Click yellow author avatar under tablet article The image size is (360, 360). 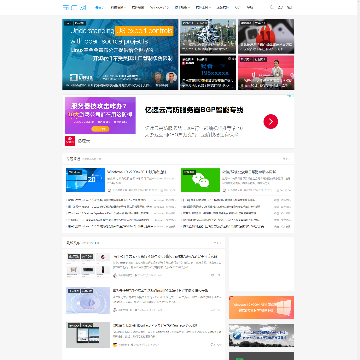click(115, 344)
